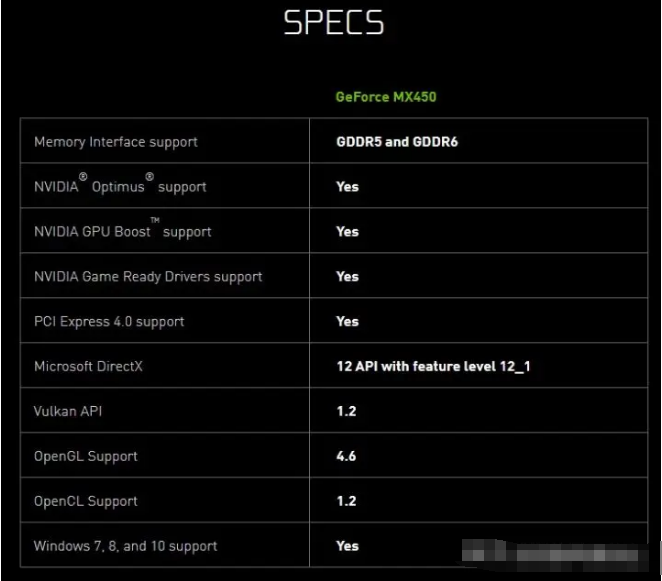Select the Memory Interface support label
Viewport: 662px width, 581px height.
[x=116, y=142]
